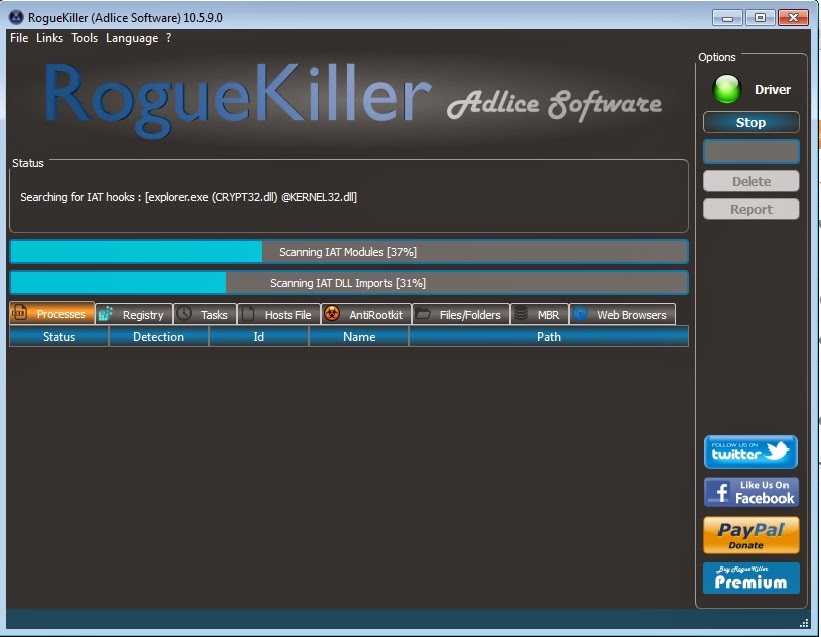Click the Adlice Software logo text
The height and width of the screenshot is (637, 821).
pos(554,104)
